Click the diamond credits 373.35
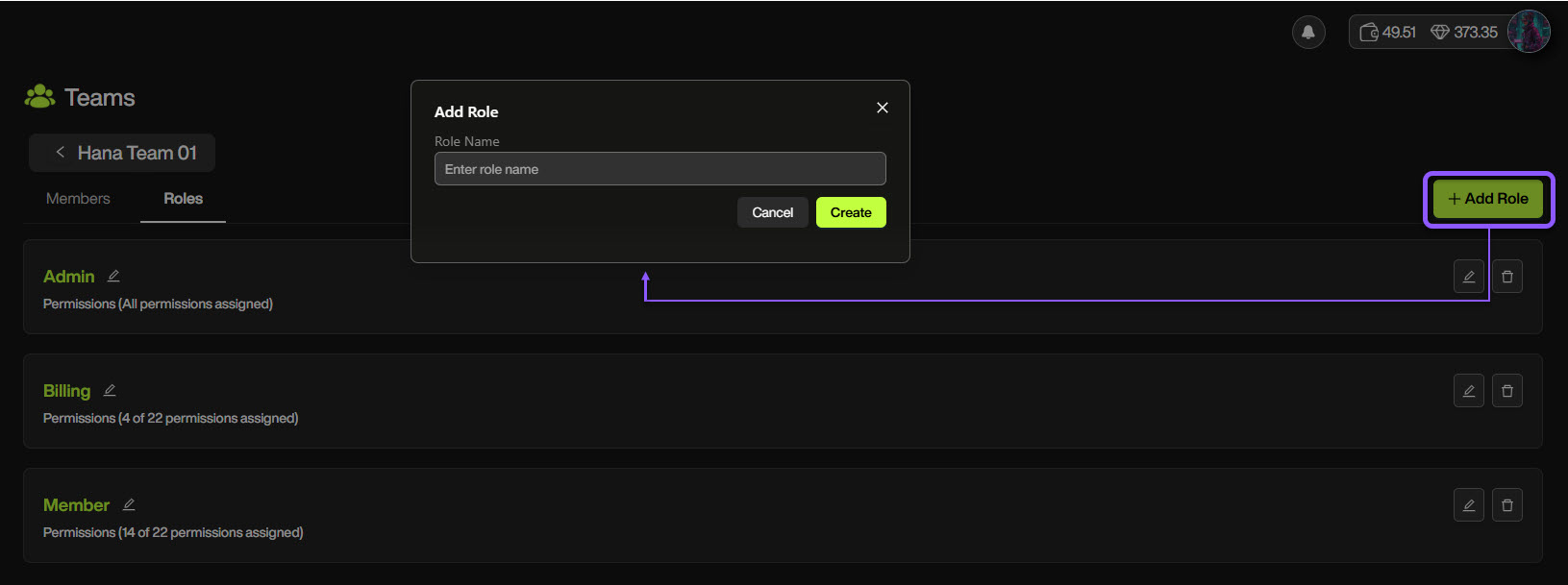Viewport: 1568px width, 585px height. [1464, 33]
